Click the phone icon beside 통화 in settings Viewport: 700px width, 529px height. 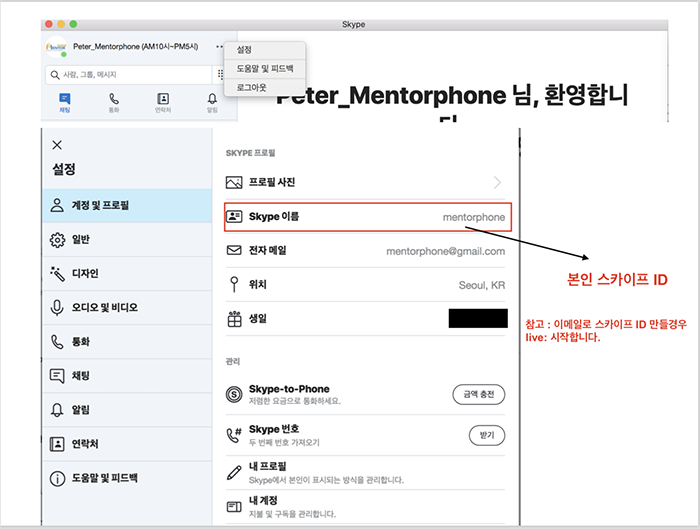(x=57, y=342)
